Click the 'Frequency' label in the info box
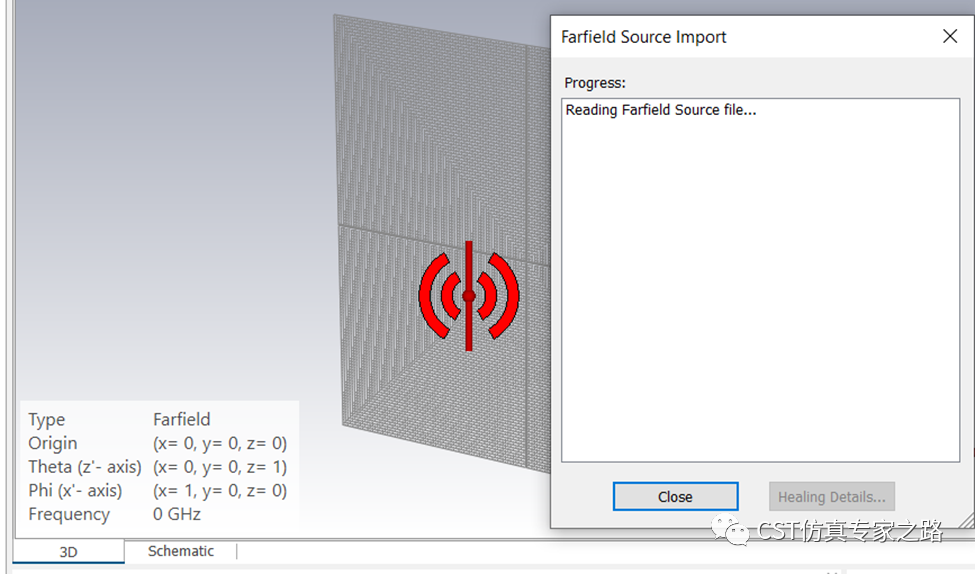This screenshot has width=975, height=574. (69, 514)
